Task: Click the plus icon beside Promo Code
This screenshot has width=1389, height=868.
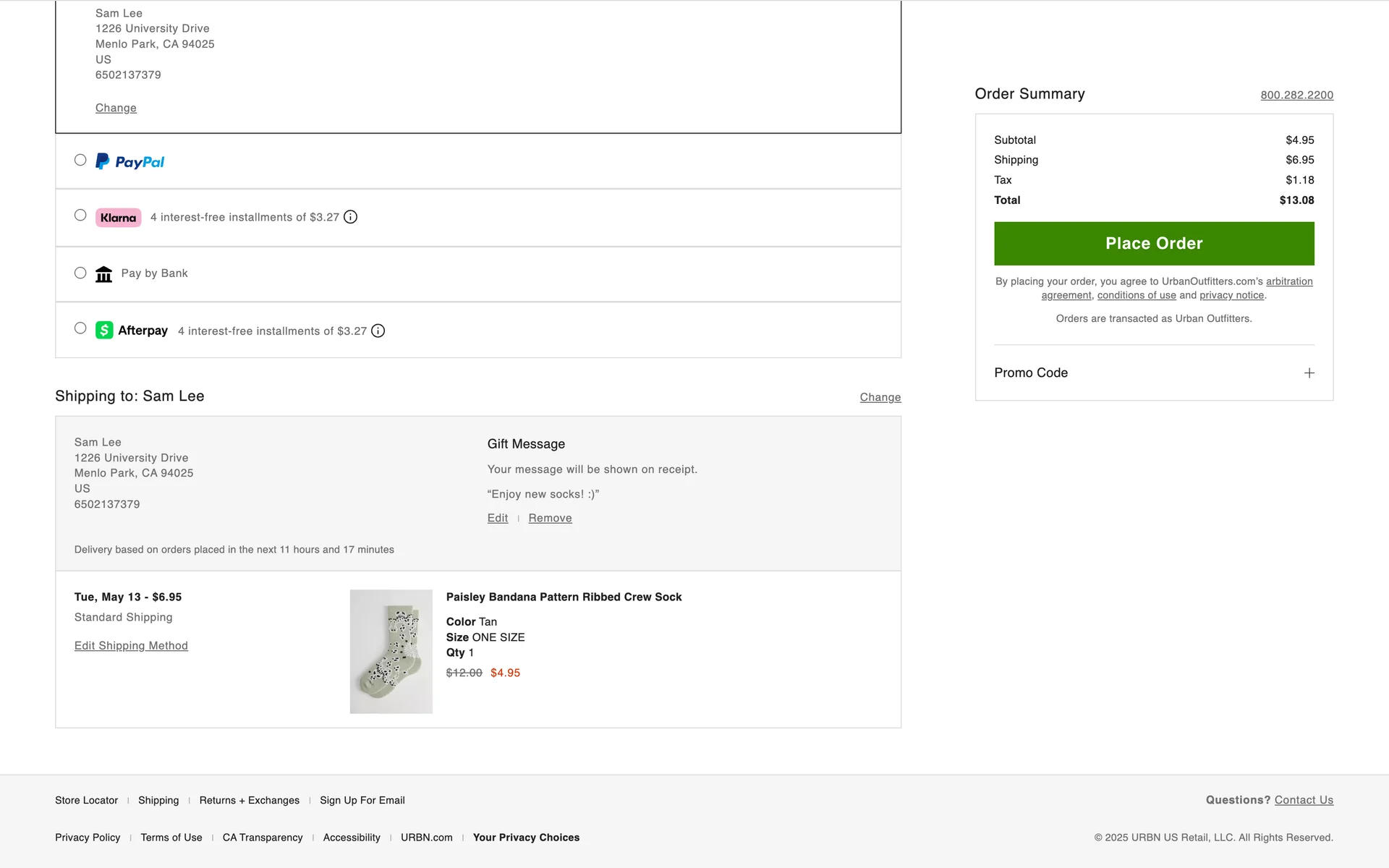Action: click(x=1309, y=373)
